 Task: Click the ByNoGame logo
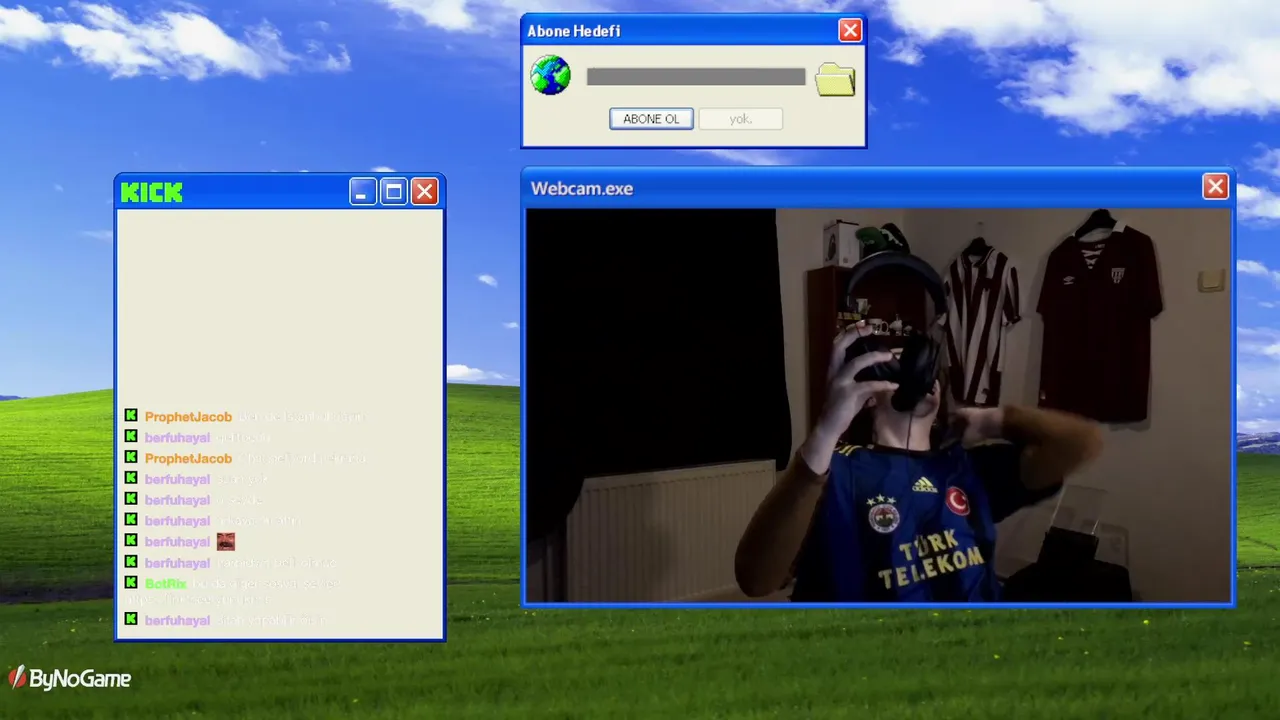[70, 679]
